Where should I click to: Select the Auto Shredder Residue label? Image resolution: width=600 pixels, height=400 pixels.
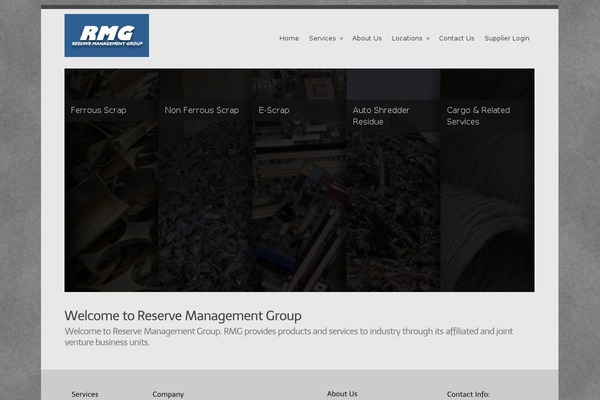tap(381, 116)
